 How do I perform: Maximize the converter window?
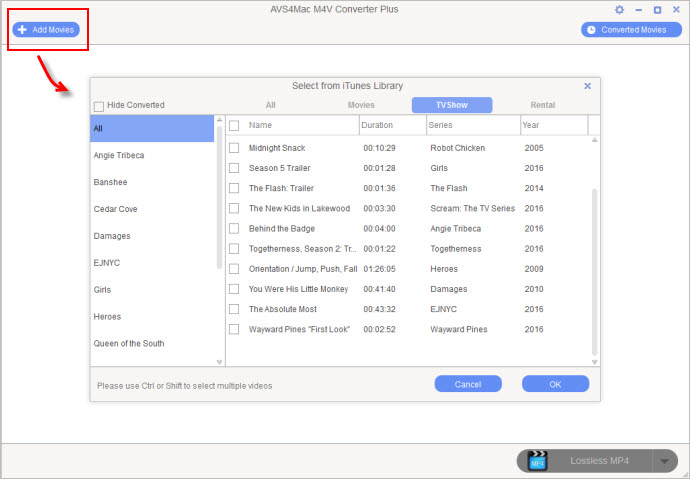657,10
